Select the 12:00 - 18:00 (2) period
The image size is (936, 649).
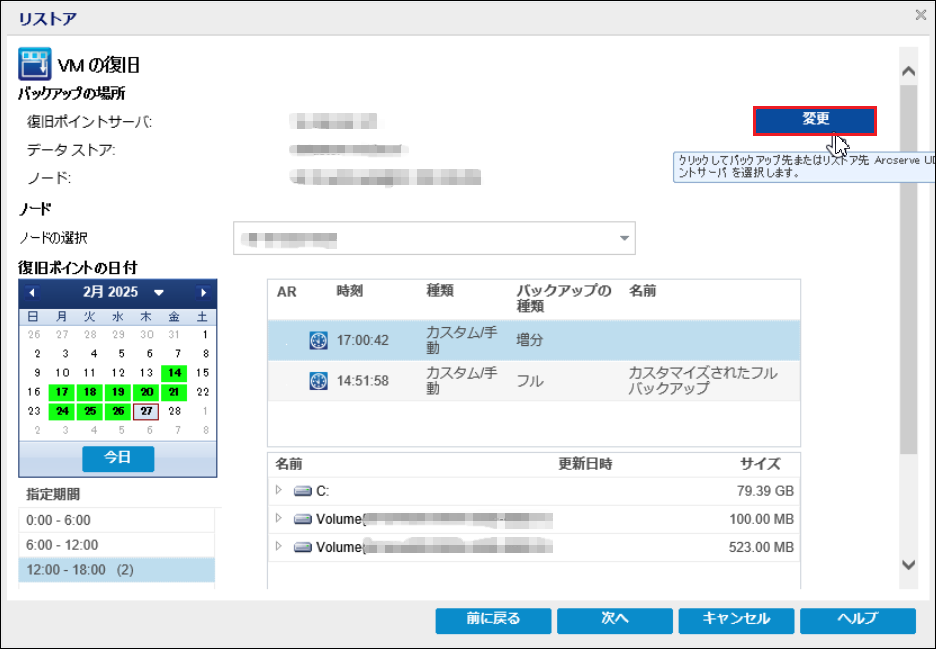(117, 570)
